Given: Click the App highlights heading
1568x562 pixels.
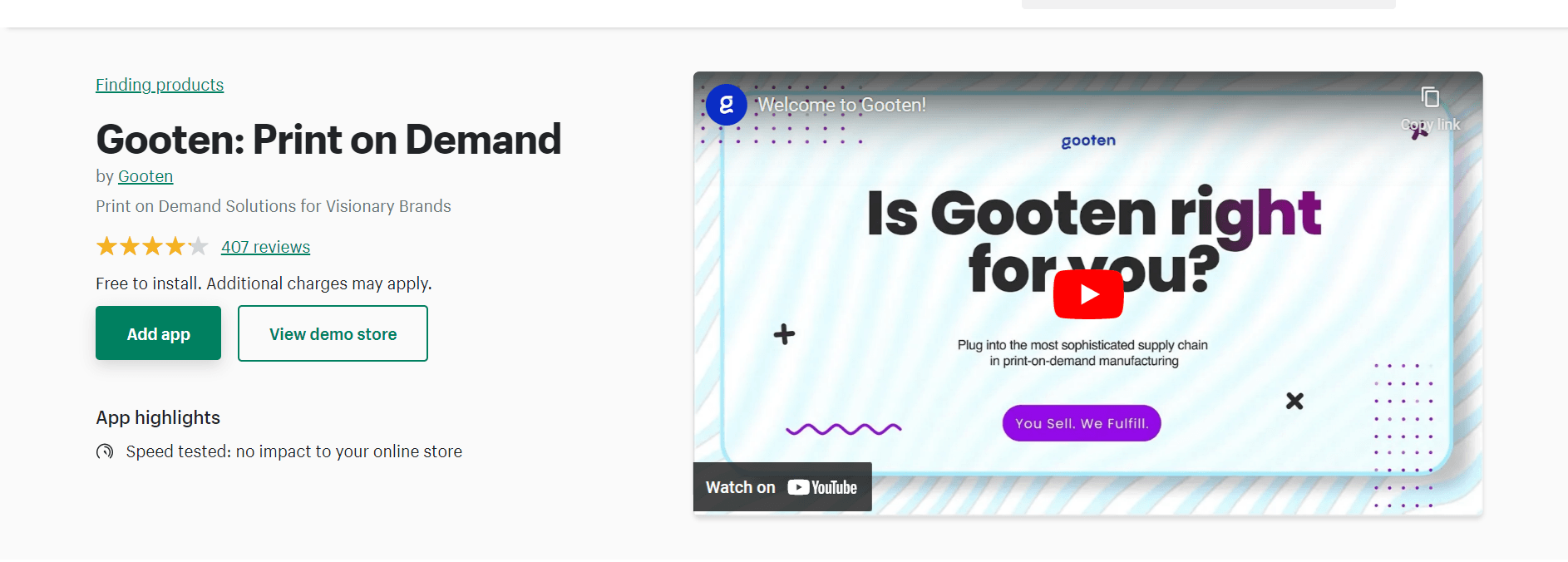Looking at the screenshot, I should (158, 417).
